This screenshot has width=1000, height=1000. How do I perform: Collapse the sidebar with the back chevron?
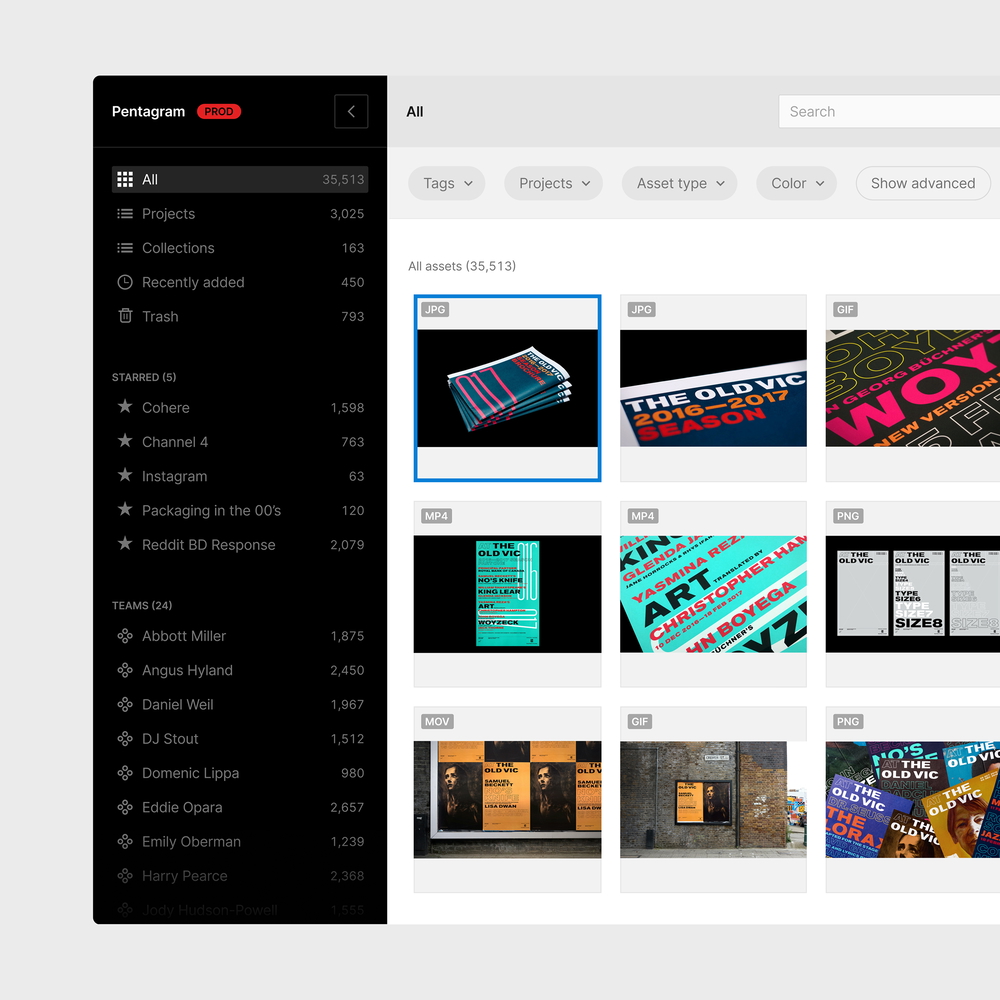[x=351, y=112]
